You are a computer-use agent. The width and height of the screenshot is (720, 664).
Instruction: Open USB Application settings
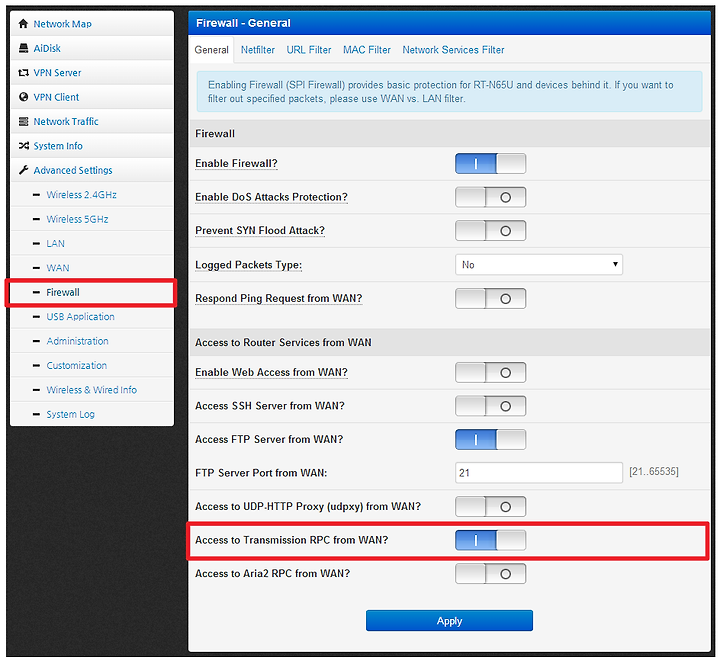click(x=80, y=316)
